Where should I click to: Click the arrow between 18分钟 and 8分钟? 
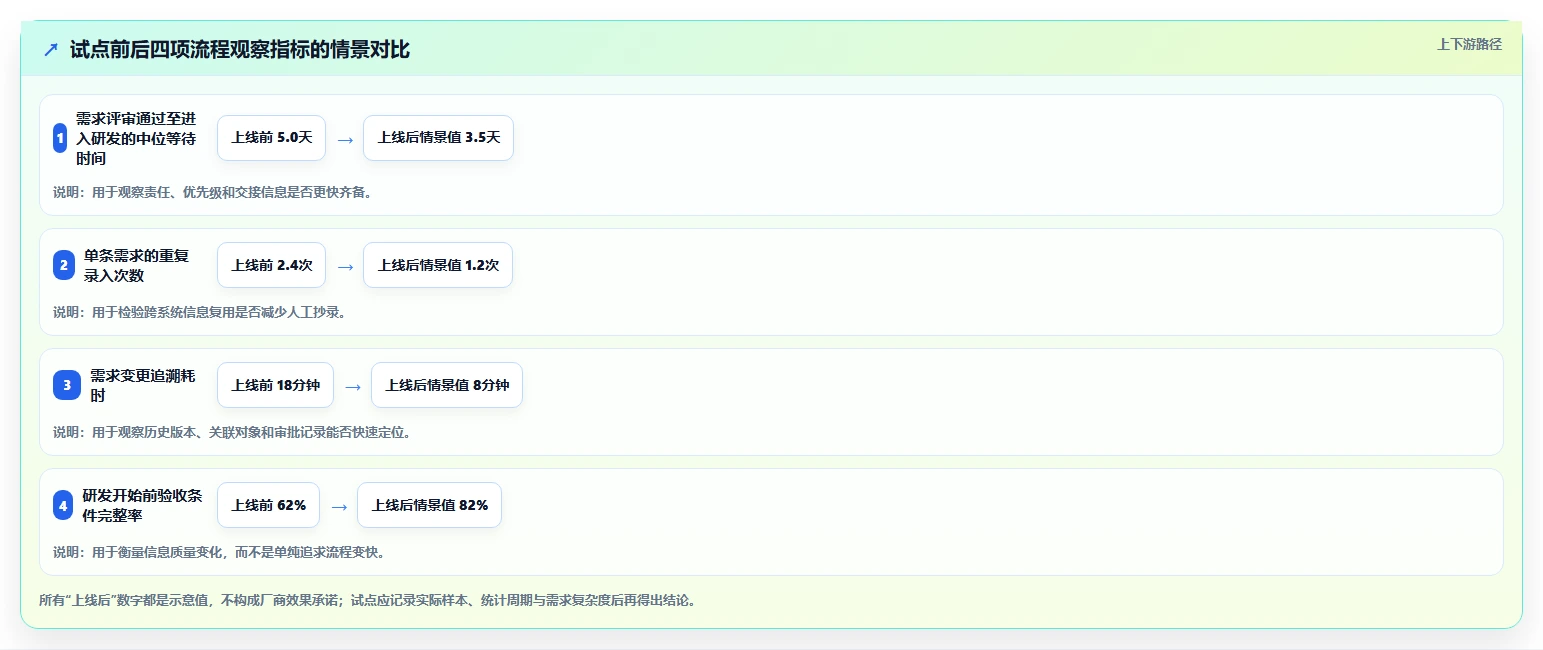tap(353, 387)
